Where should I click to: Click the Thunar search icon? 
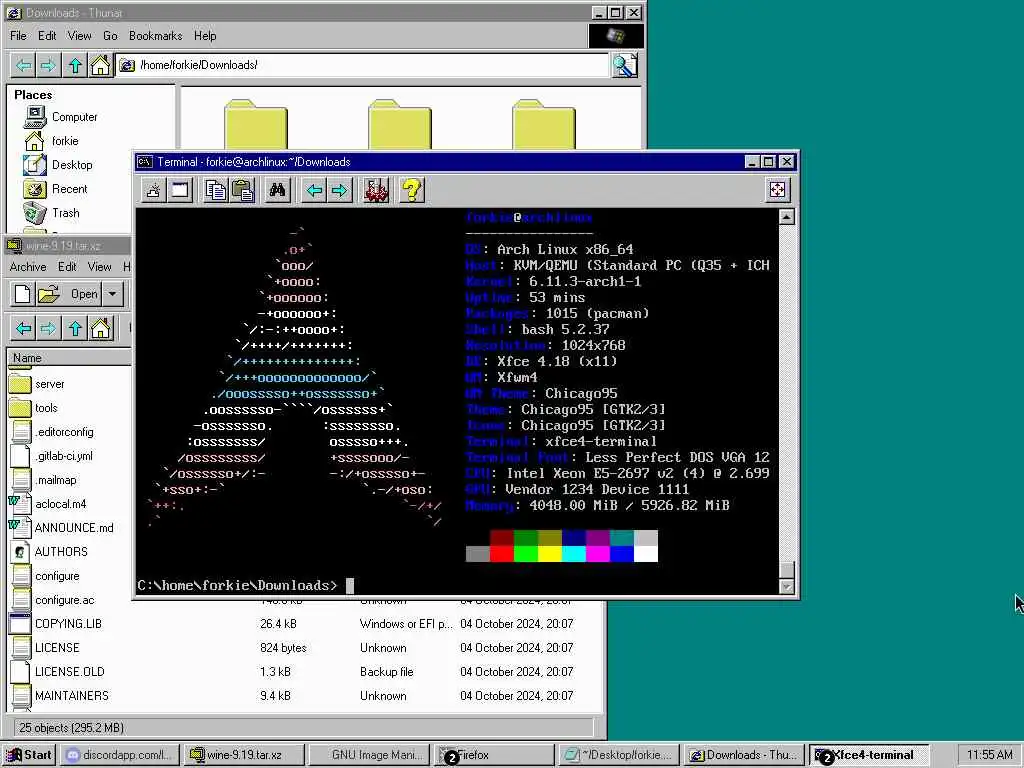coord(624,65)
